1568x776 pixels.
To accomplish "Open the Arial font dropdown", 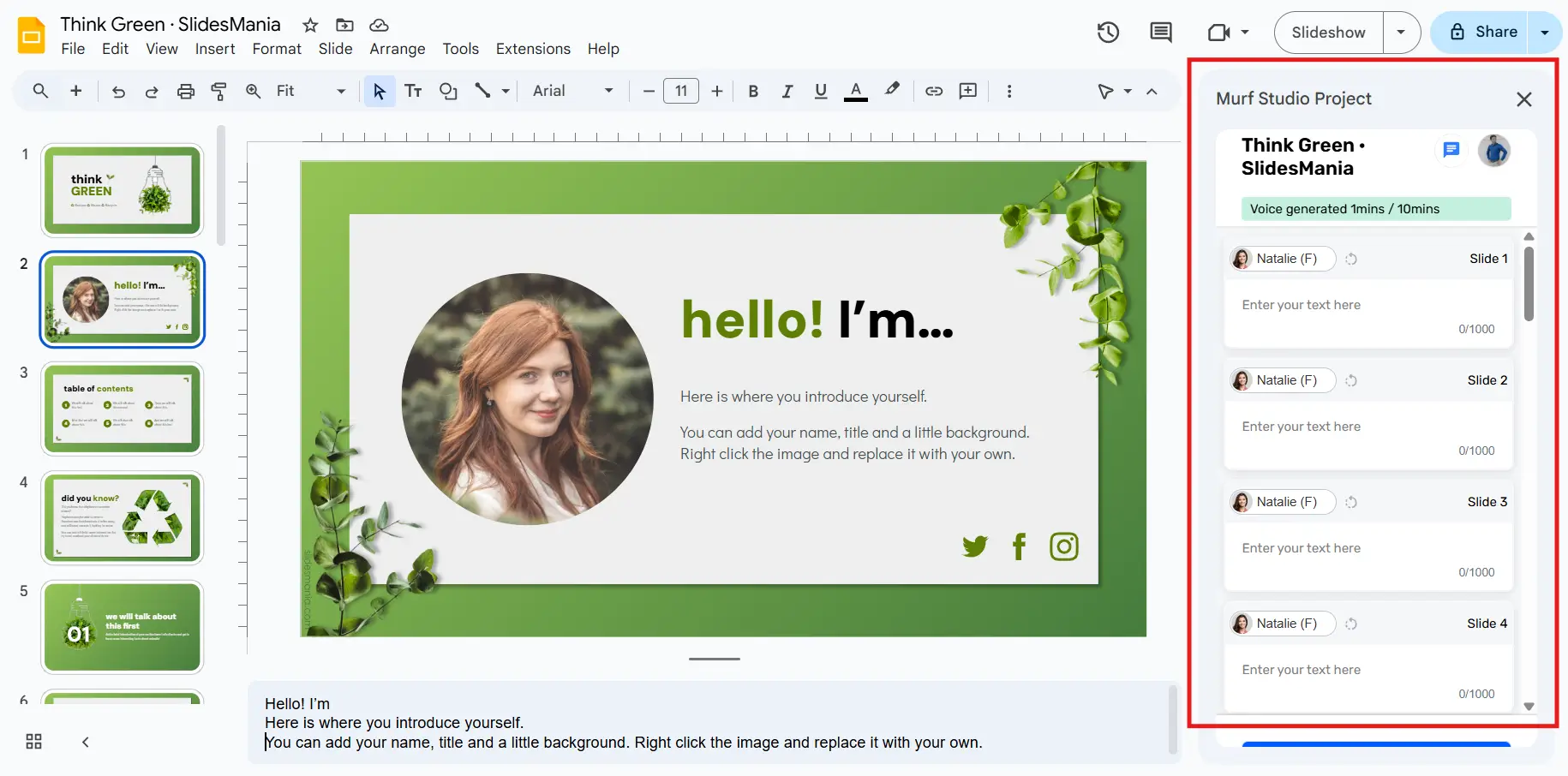I will [x=572, y=91].
